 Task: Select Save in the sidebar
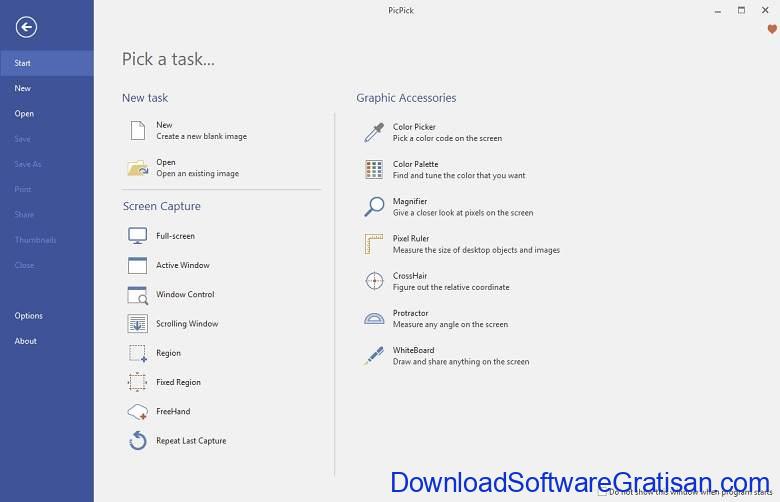point(47,139)
